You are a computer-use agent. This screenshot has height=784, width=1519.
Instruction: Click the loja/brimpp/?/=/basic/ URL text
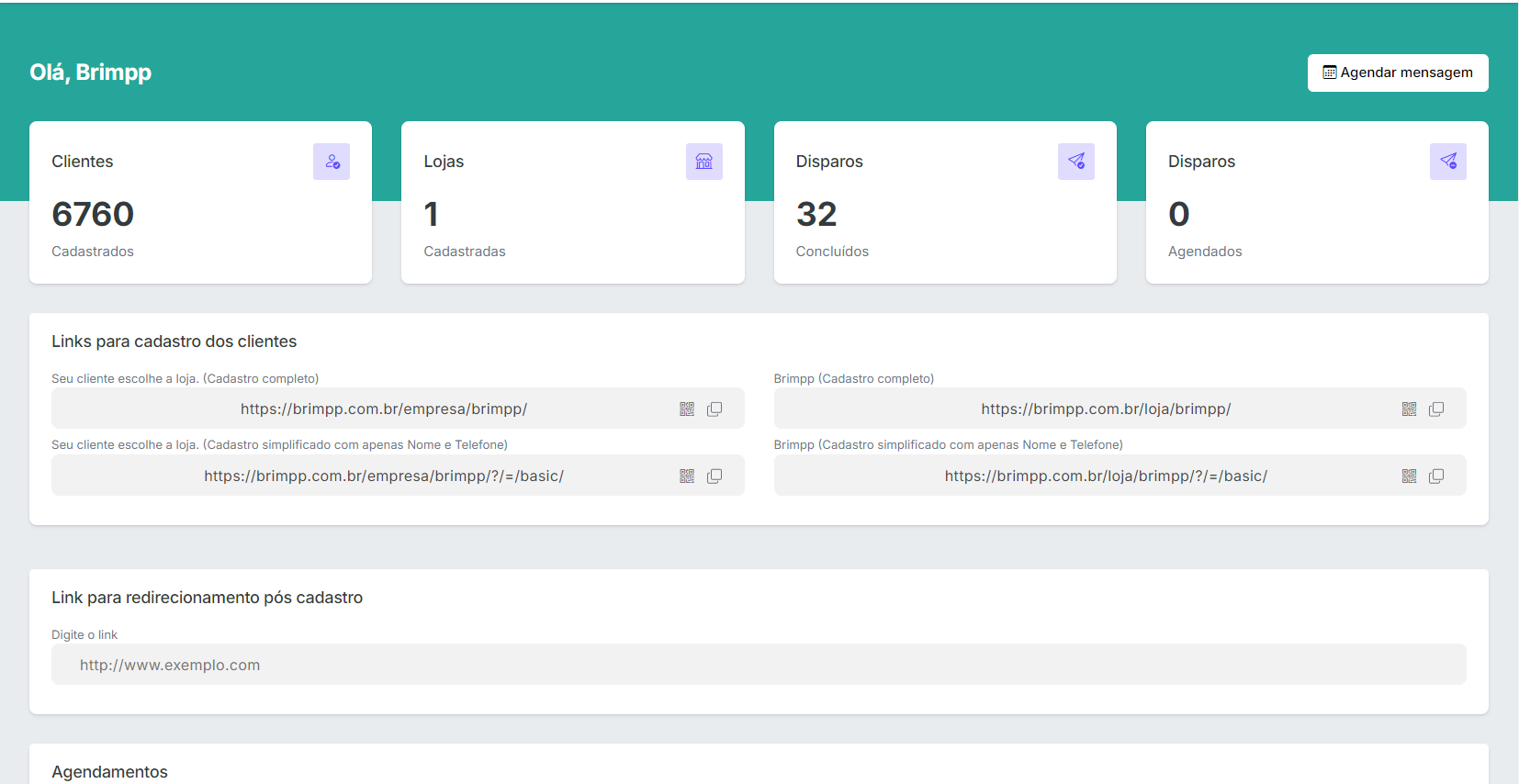click(1106, 476)
